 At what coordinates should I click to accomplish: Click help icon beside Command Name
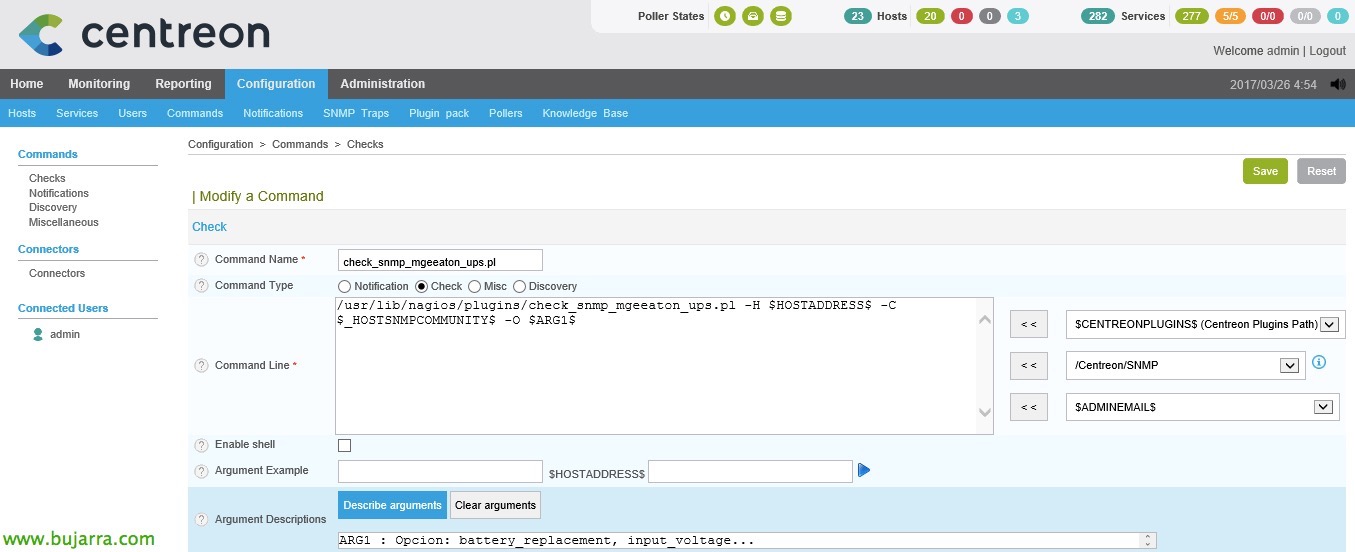coord(201,260)
